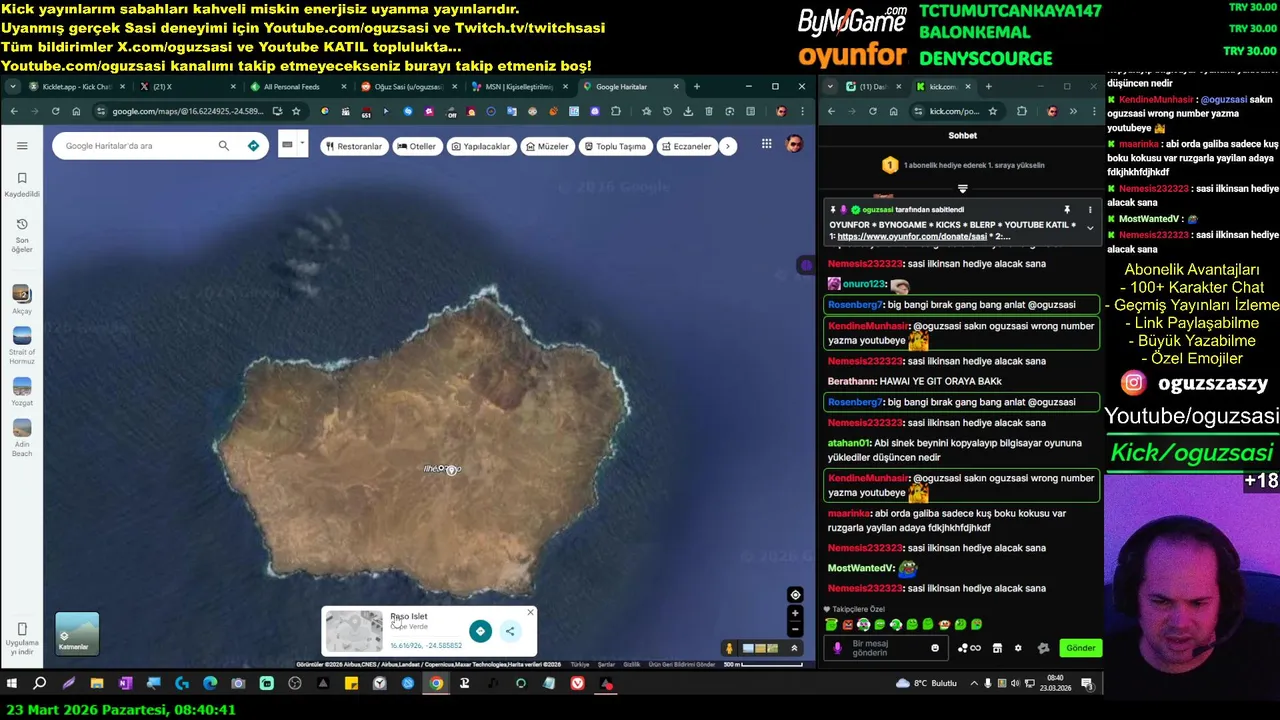
Task: Filter the map by Eczaneler
Action: [686, 146]
